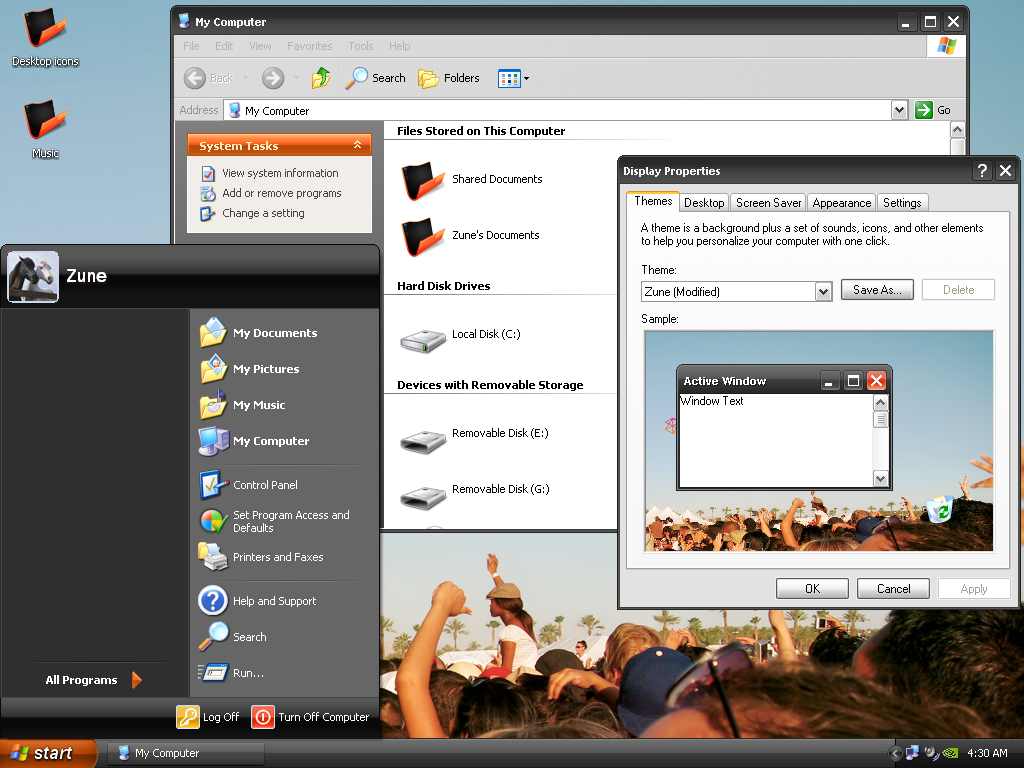
Task: Click the theme sample preview image
Action: (x=819, y=441)
